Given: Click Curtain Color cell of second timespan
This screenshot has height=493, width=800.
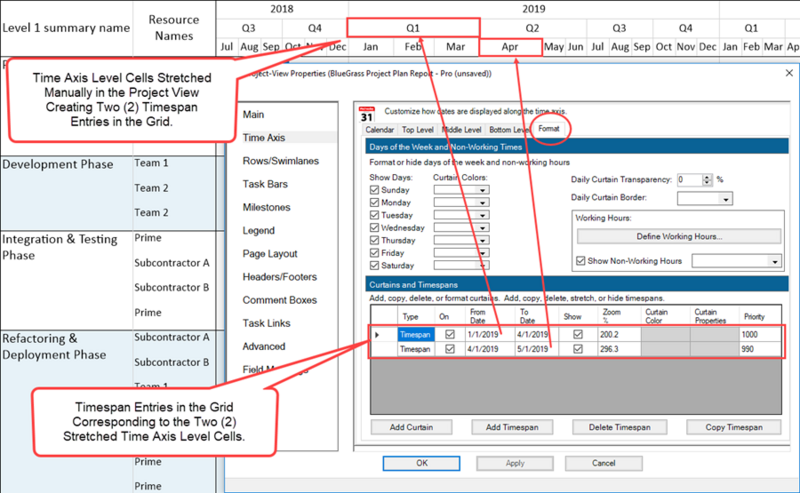Looking at the screenshot, I should (665, 349).
